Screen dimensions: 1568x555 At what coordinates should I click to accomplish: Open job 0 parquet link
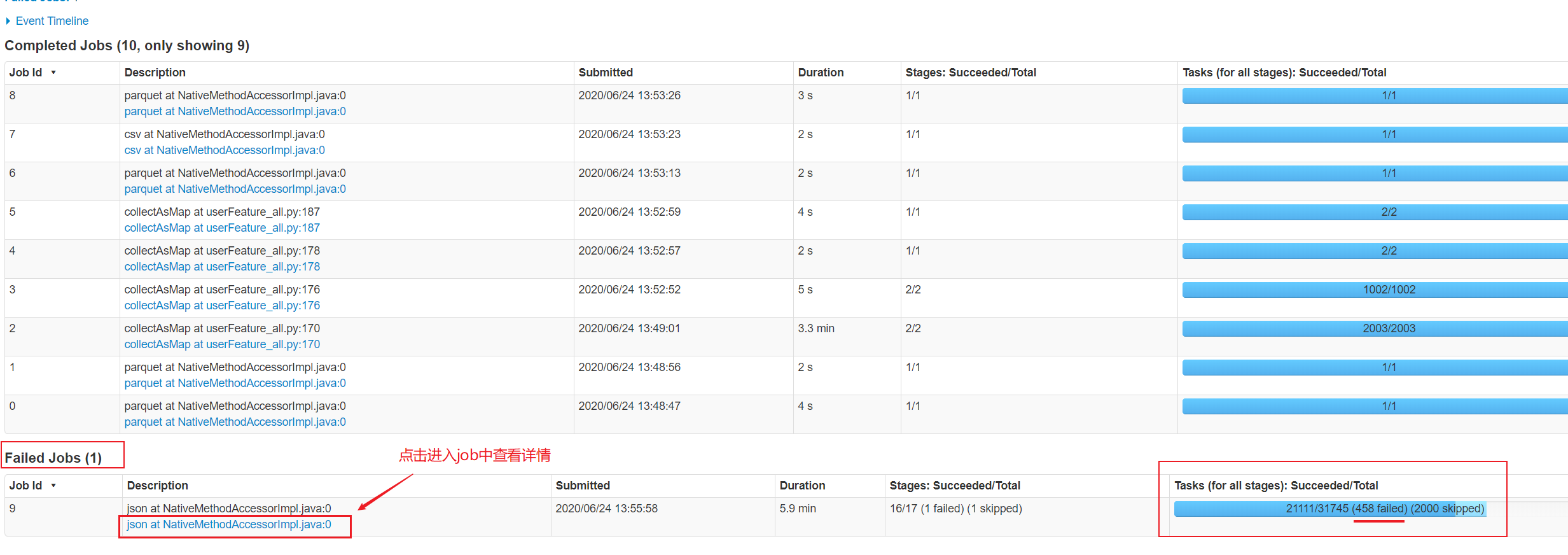235,422
